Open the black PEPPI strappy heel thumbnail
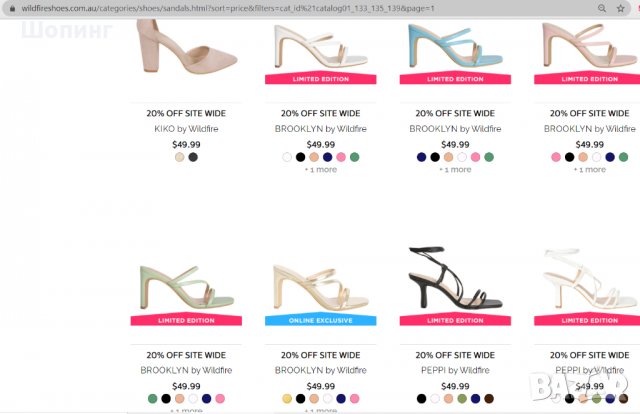Image resolution: width=640 pixels, height=414 pixels. pyautogui.click(x=455, y=278)
